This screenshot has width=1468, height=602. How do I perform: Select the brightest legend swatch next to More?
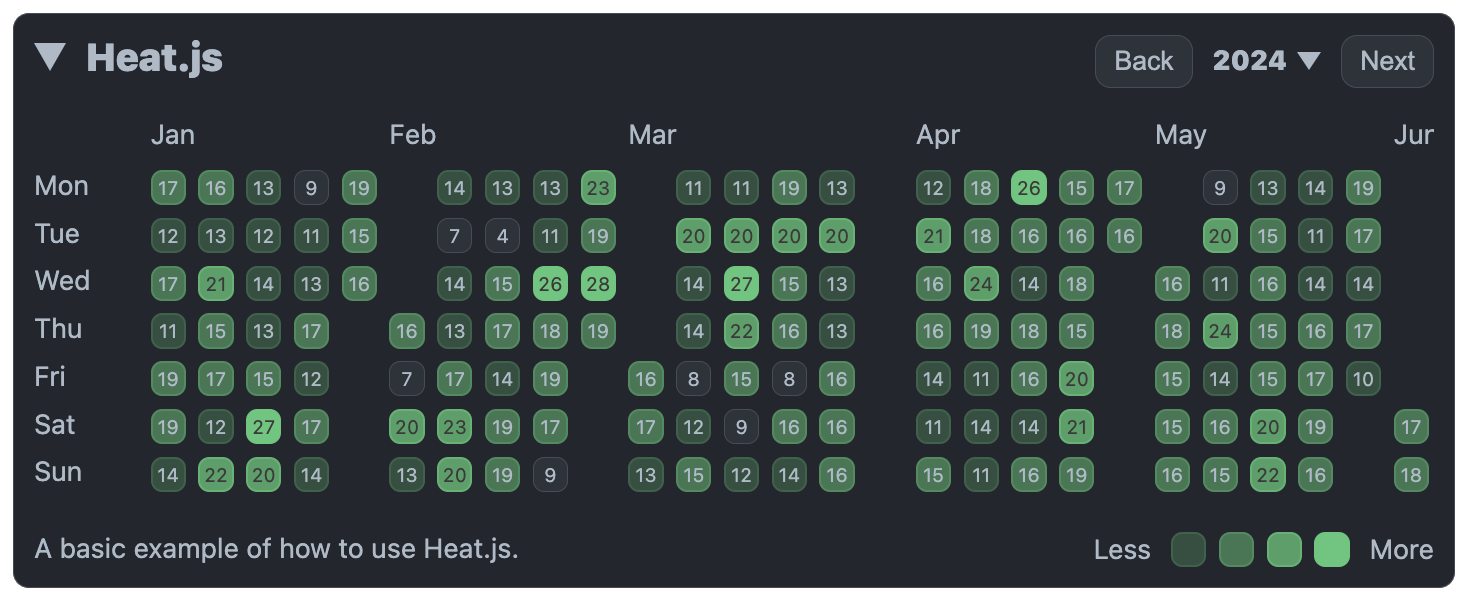point(1332,549)
